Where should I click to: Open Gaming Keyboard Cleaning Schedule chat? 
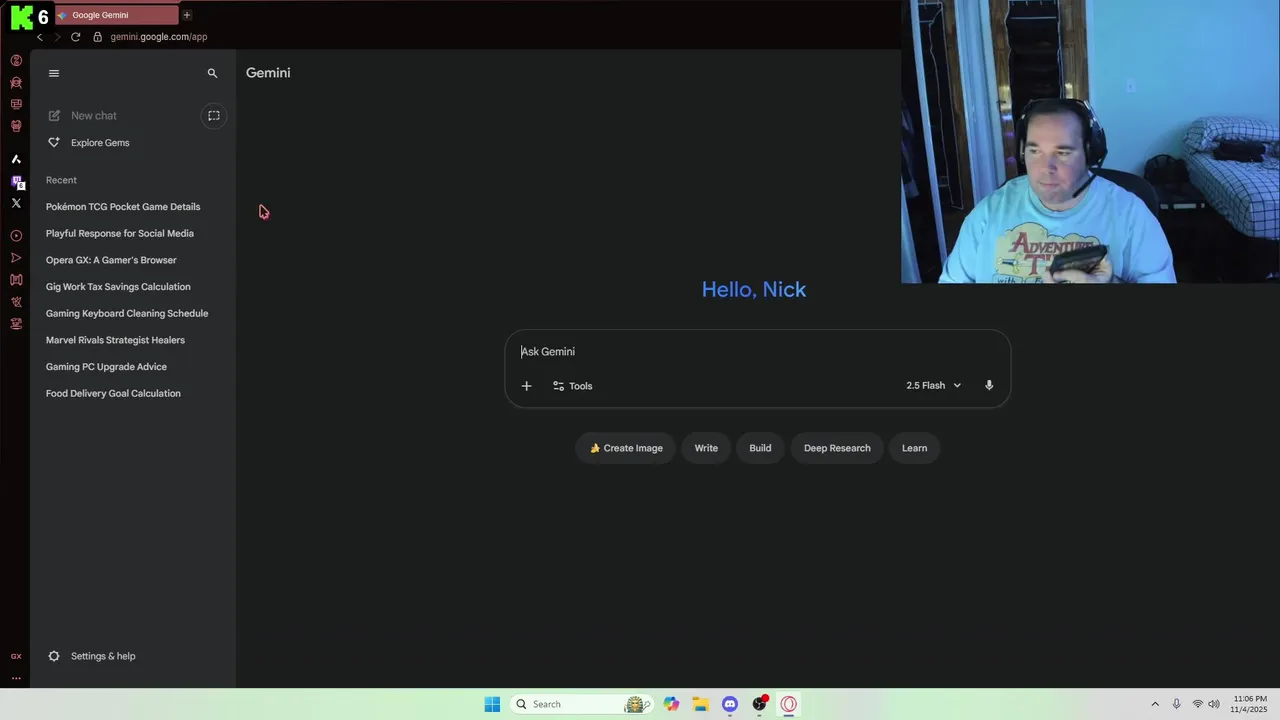click(127, 314)
